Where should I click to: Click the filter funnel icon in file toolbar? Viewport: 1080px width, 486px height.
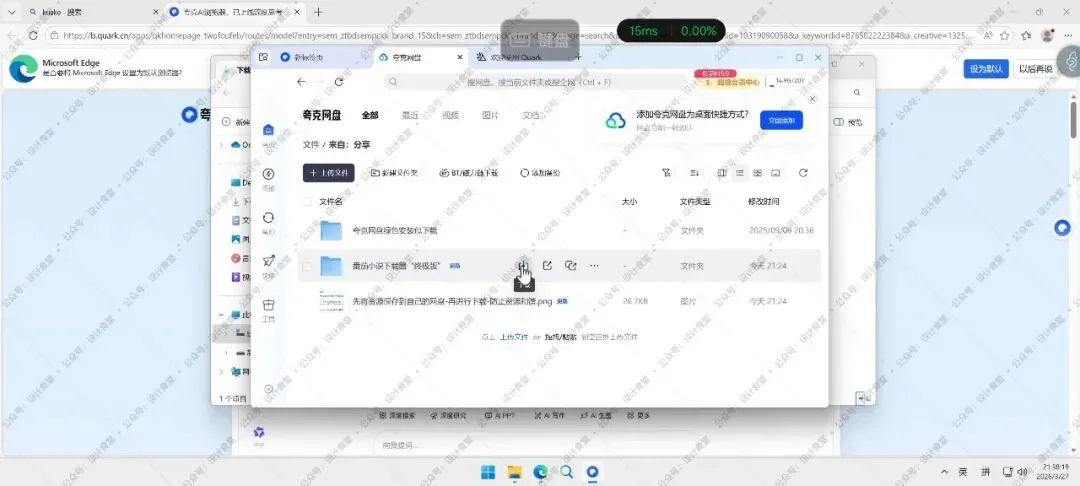click(666, 173)
